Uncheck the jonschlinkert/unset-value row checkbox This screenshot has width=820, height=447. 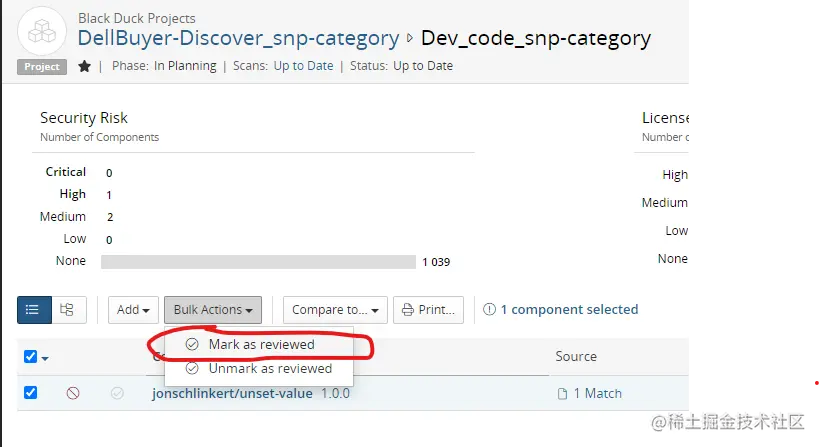[x=31, y=392]
